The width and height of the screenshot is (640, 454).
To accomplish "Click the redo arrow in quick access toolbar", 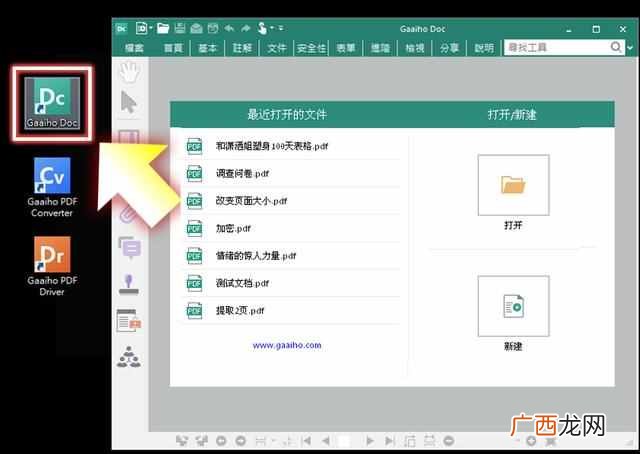I will [x=245, y=28].
